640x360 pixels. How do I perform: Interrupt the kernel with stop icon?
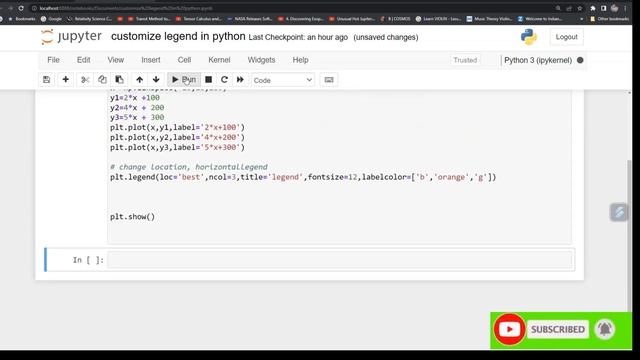point(209,80)
